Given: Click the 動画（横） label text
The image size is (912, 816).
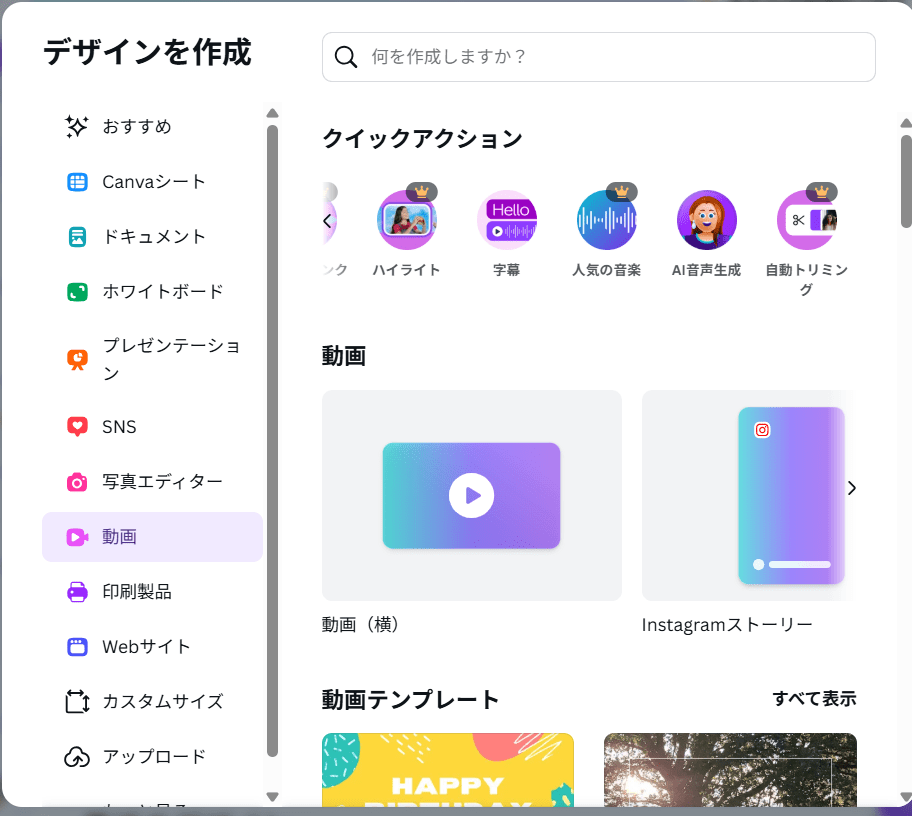Looking at the screenshot, I should pos(361,625).
